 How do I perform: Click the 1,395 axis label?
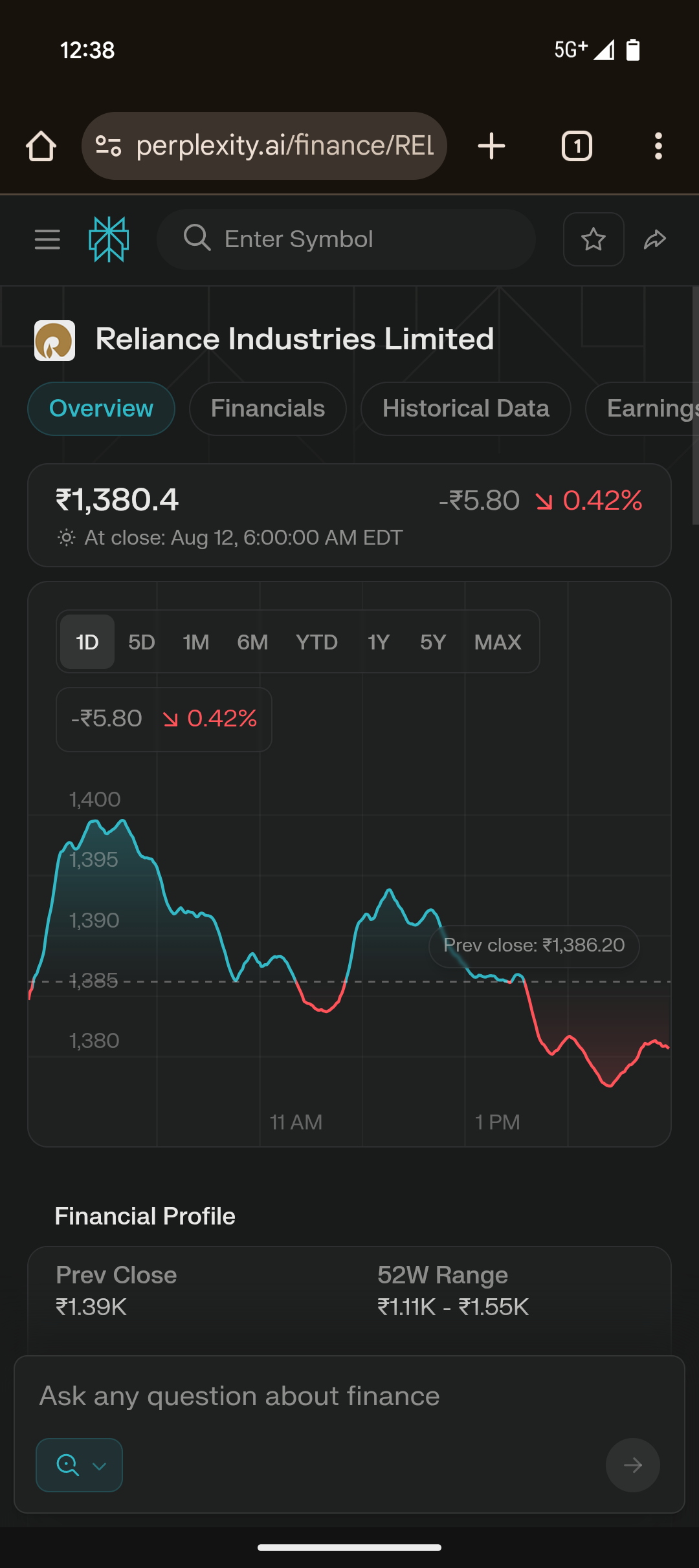tap(94, 860)
